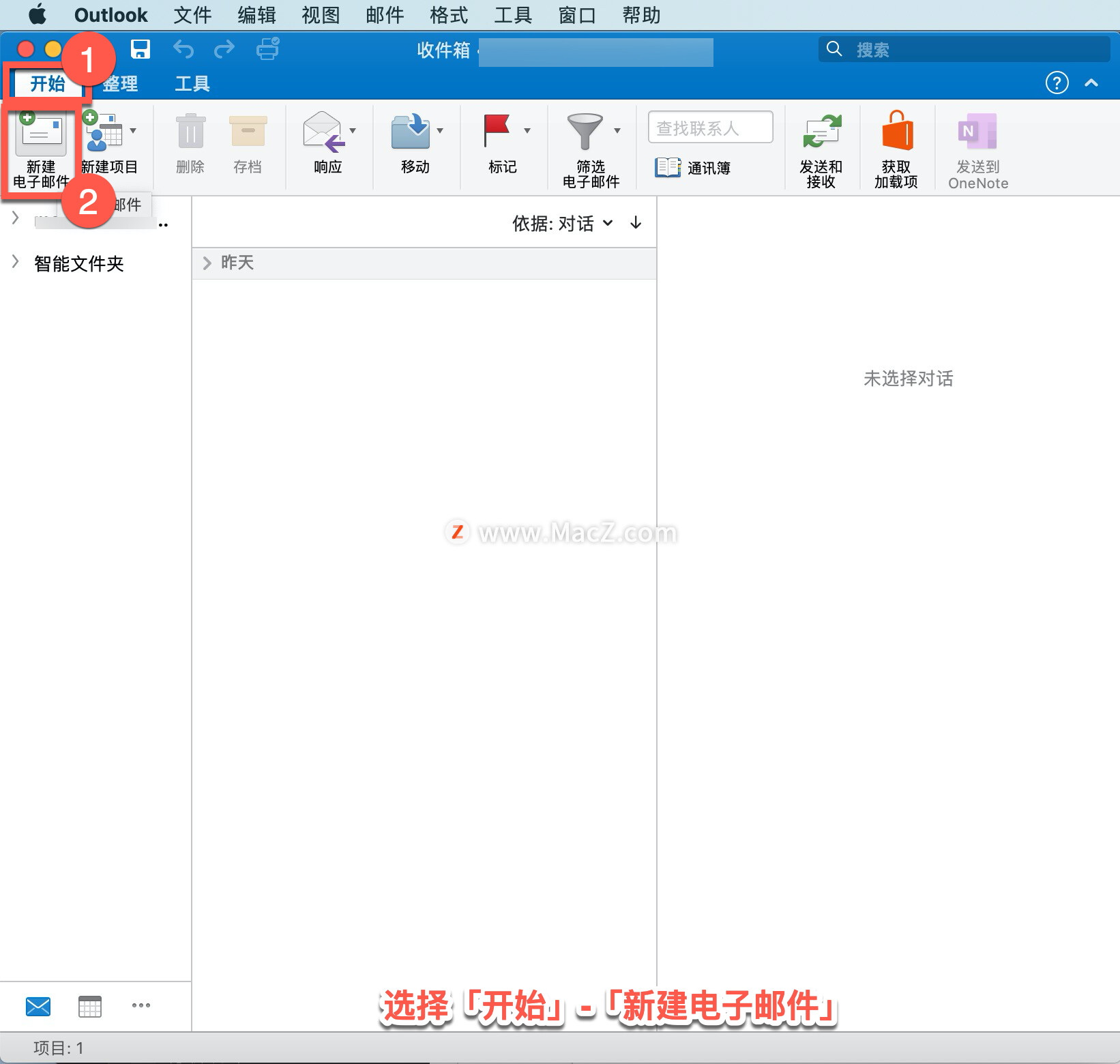Click the New Item (新建项目) icon
1120x1064 pixels.
coord(102,131)
